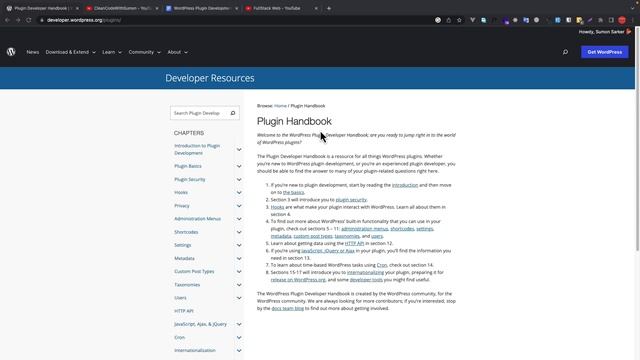Click the Vue devtools extension icon
Screen dimensions: 640x360
pos(473,20)
